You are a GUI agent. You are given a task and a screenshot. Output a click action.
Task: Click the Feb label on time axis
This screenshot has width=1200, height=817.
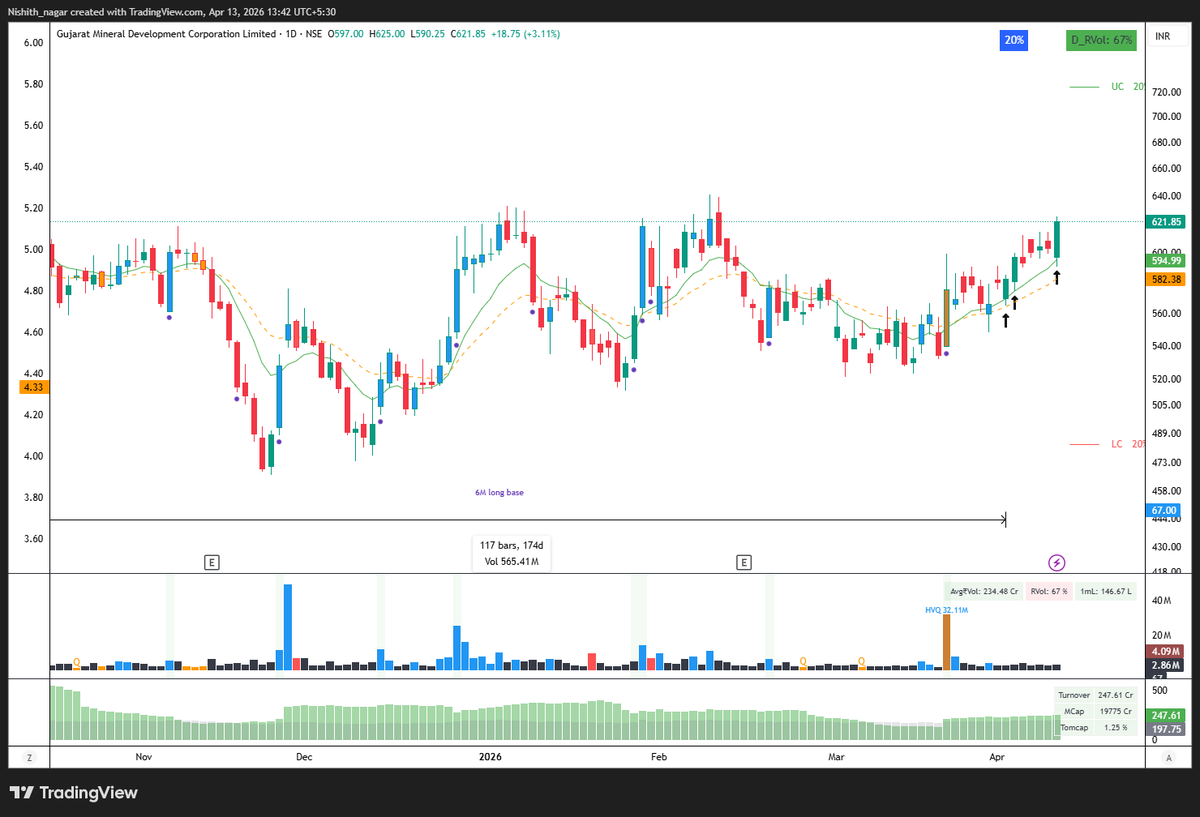[658, 758]
